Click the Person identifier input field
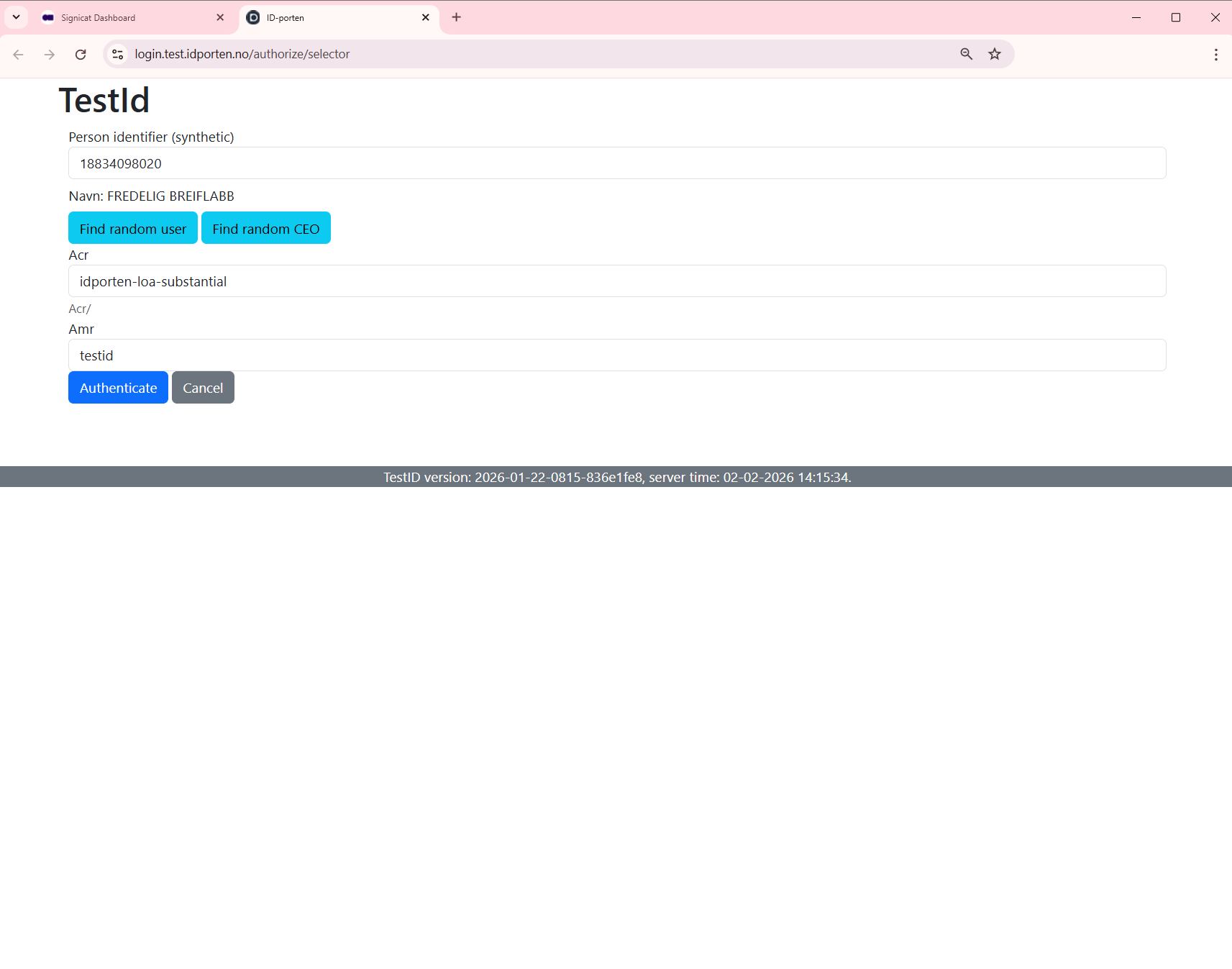 coord(616,163)
